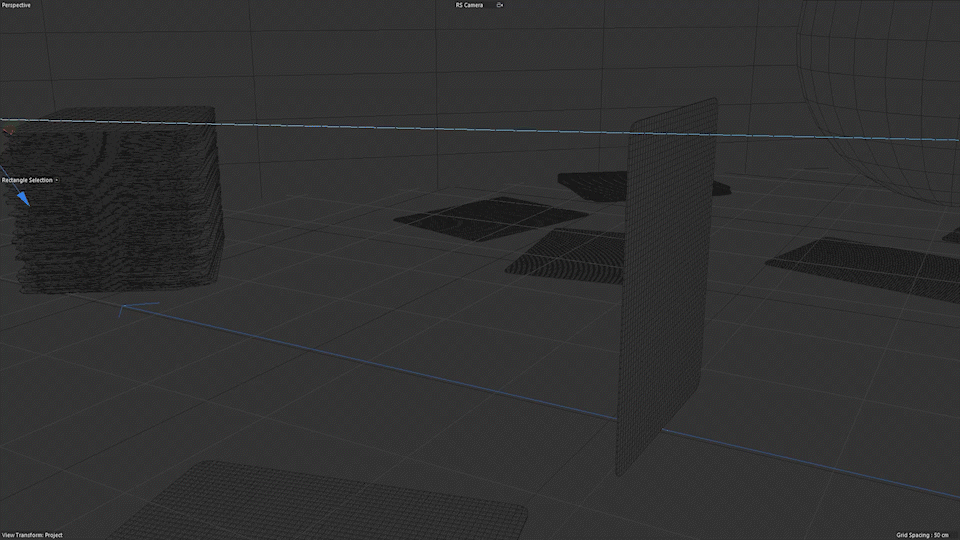This screenshot has width=960, height=540.
Task: Click the RS Camera label
Action: (467, 5)
